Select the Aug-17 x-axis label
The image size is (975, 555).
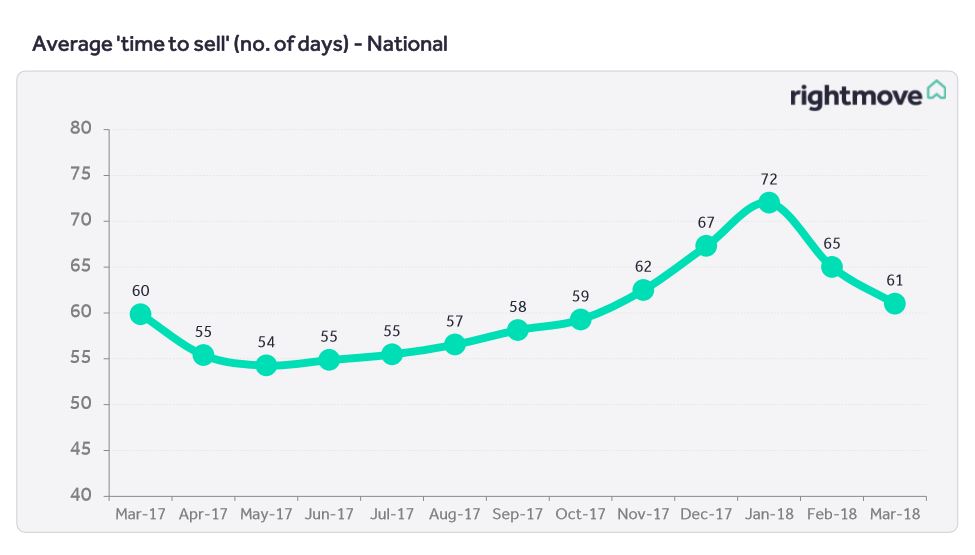click(454, 514)
